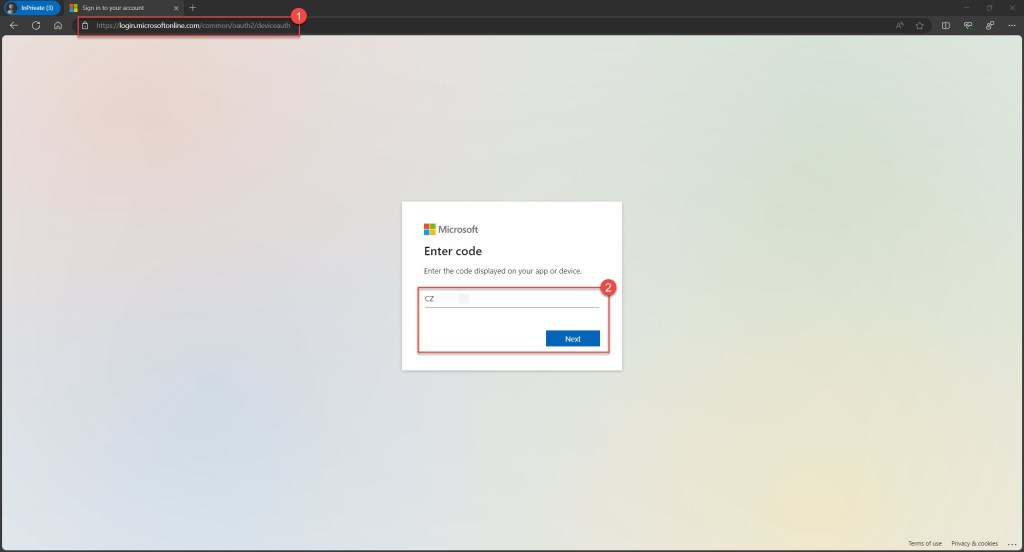Viewport: 1024px width, 552px height.
Task: Select the 'Sign in to your account' tab
Action: (x=120, y=7)
